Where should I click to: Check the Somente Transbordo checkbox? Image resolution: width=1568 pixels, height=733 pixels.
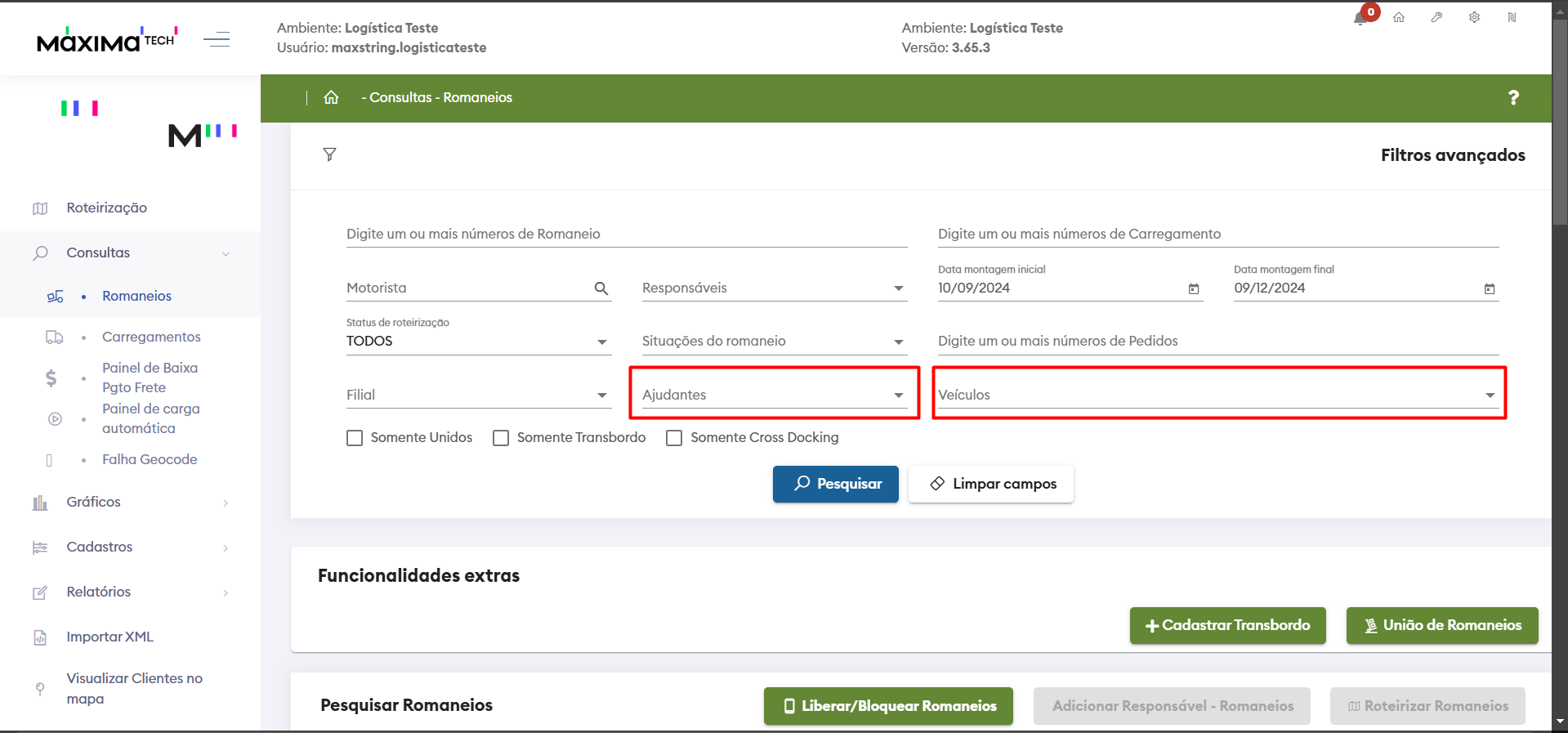pyautogui.click(x=501, y=438)
